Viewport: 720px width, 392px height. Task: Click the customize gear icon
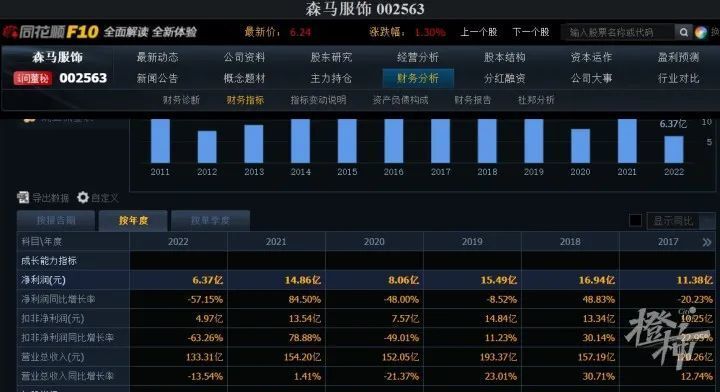[x=83, y=197]
